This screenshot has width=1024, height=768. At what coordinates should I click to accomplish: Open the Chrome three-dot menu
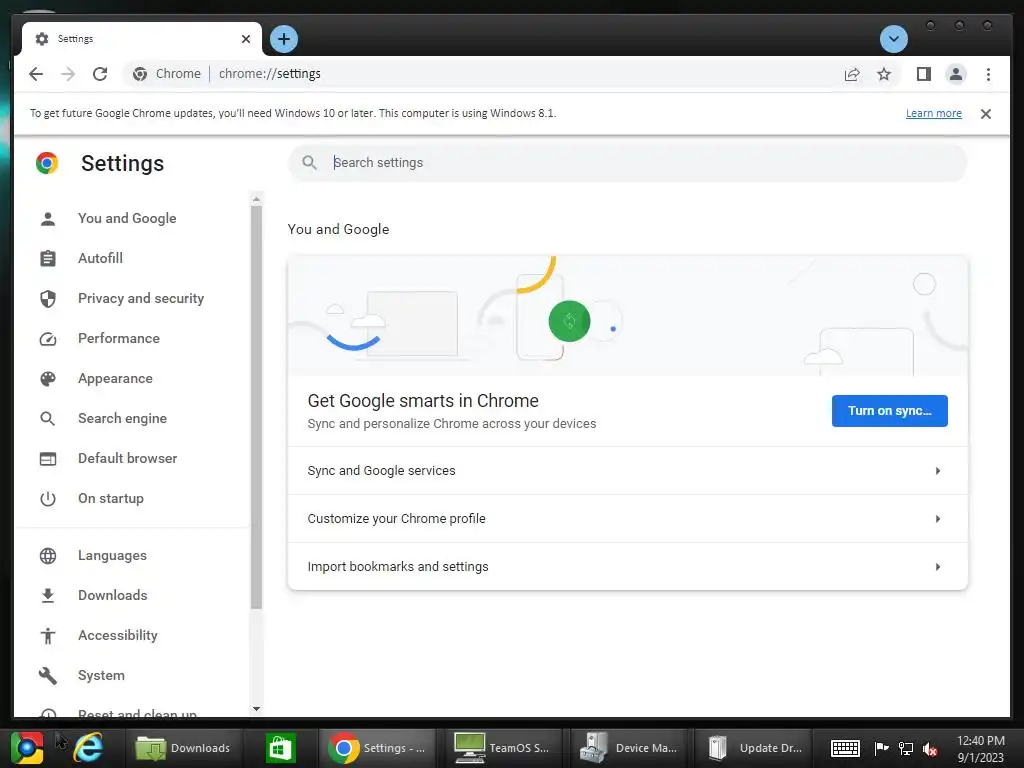pos(988,74)
